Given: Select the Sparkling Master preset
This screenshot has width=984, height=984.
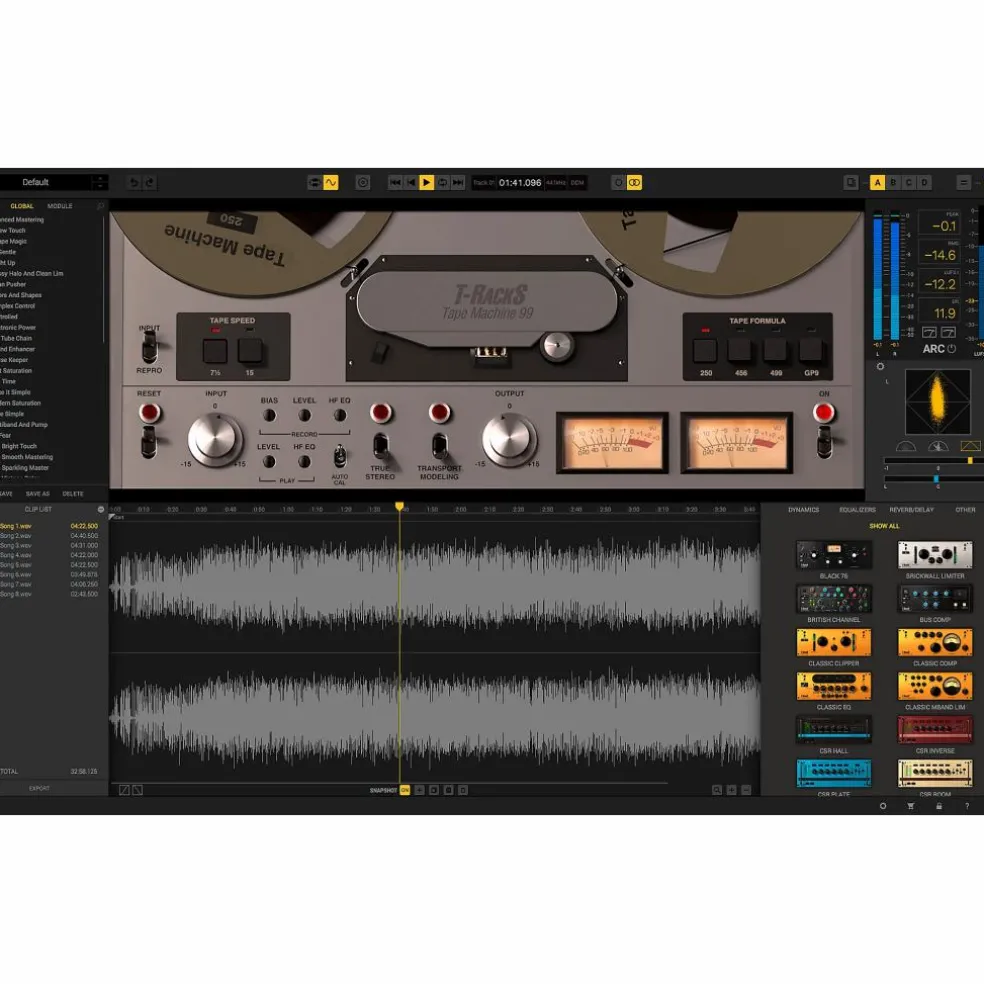Looking at the screenshot, I should click(x=24, y=468).
